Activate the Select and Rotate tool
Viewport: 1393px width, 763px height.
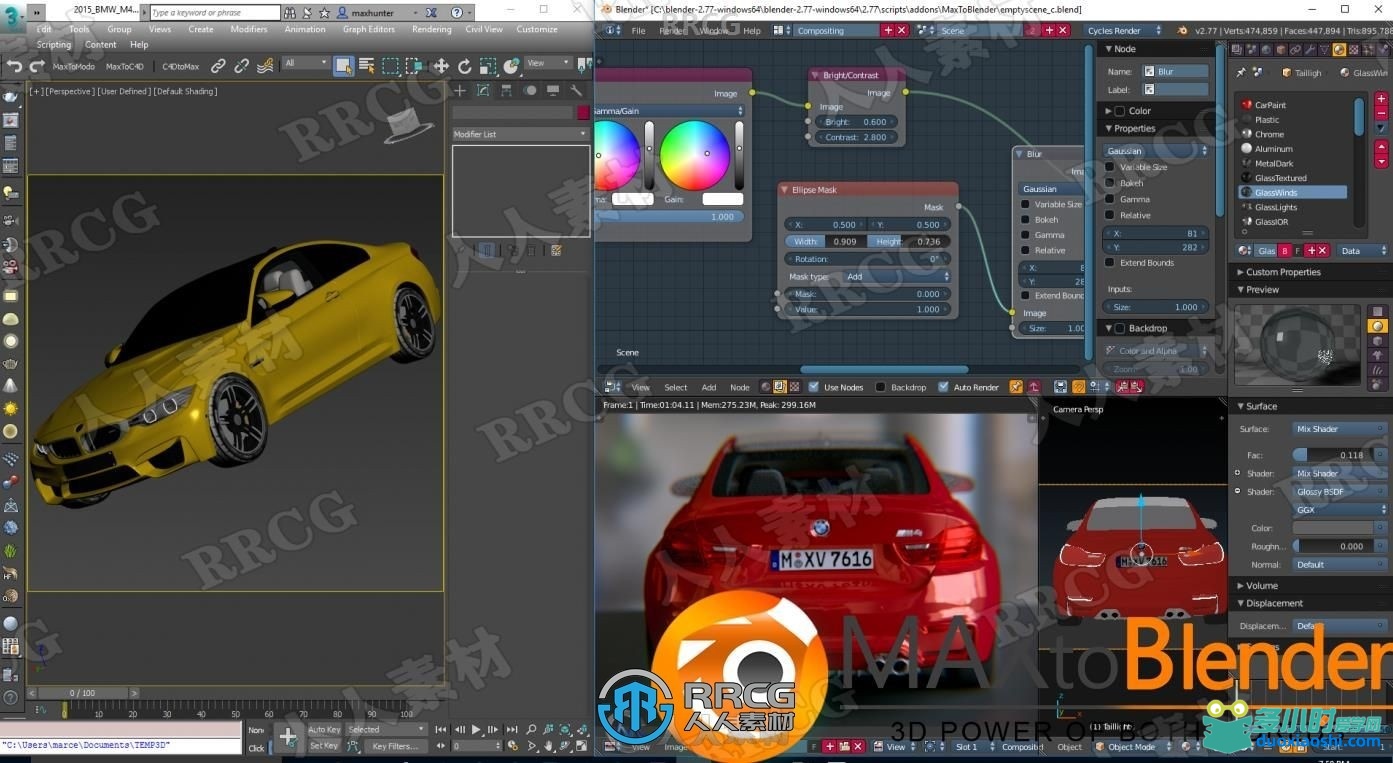tap(464, 66)
